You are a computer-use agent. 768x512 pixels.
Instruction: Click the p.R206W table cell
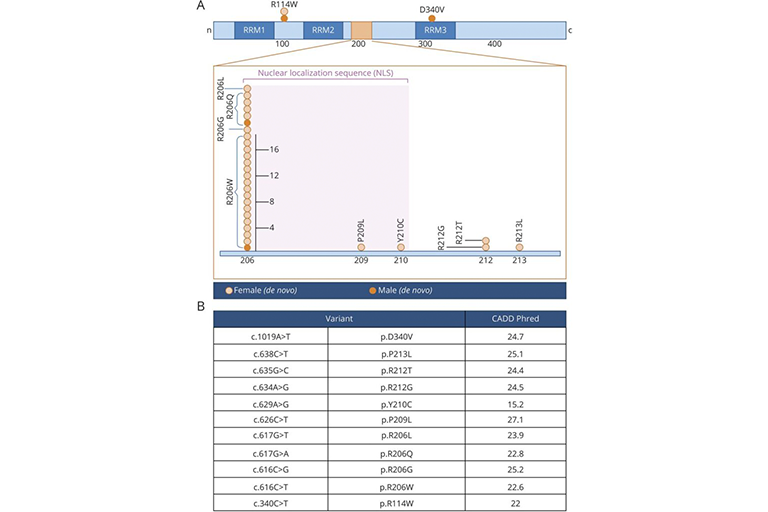click(x=397, y=487)
